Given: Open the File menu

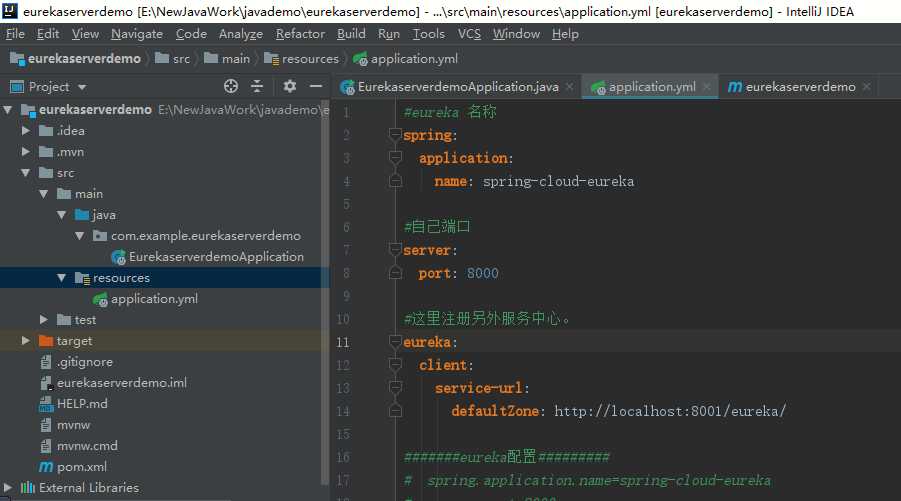Looking at the screenshot, I should click(x=16, y=34).
